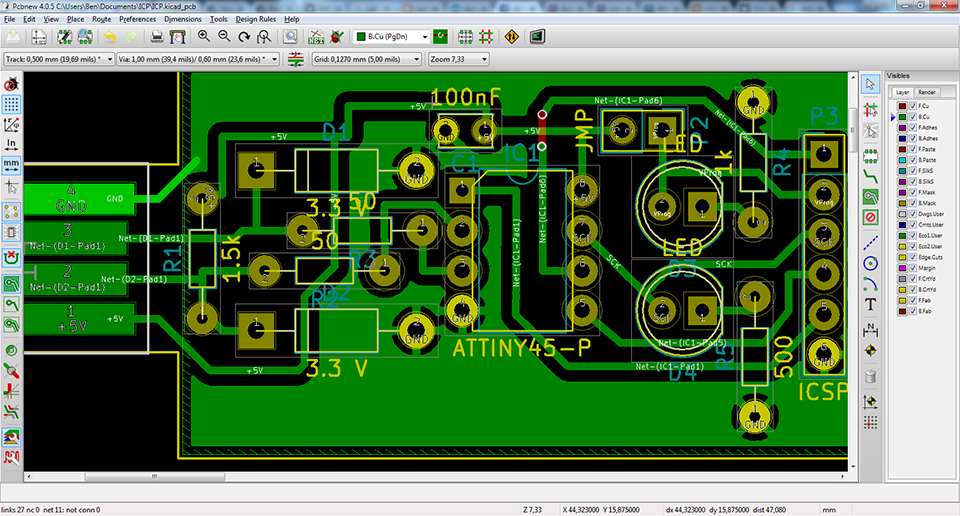The height and width of the screenshot is (516, 960).
Task: Open the B.Cu active layer dropdown
Action: click(x=391, y=37)
